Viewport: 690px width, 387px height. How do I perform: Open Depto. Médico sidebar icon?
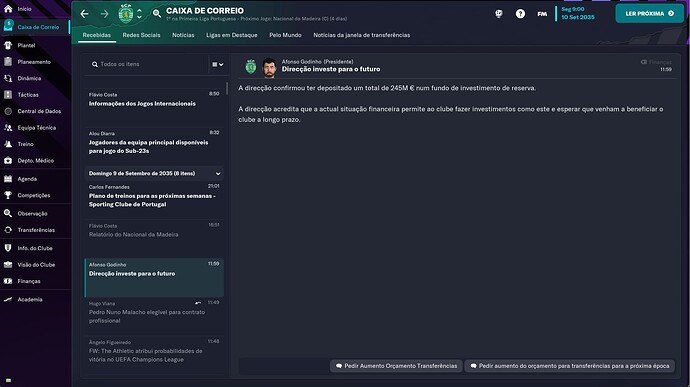[8, 161]
